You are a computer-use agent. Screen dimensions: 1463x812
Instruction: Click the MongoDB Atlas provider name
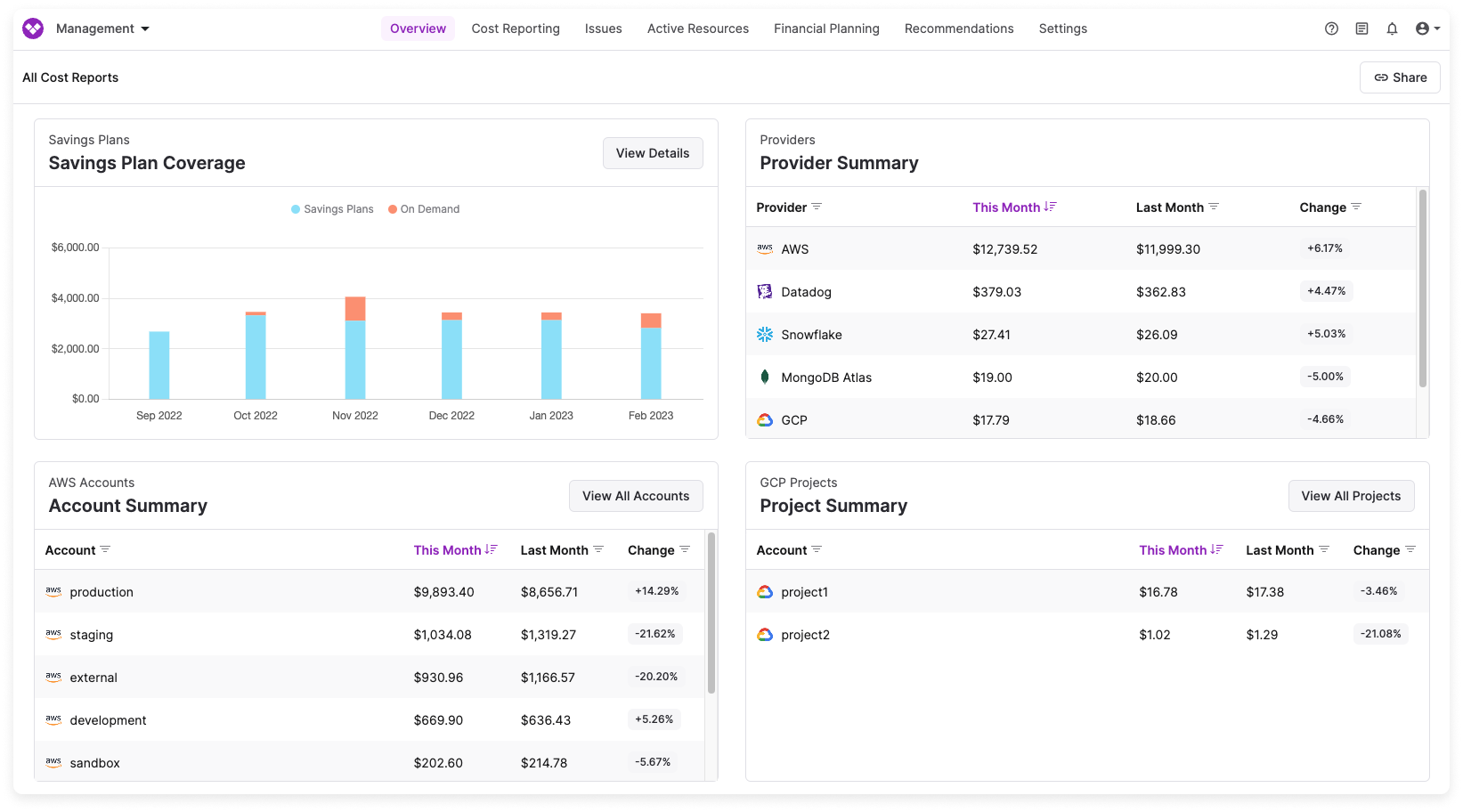click(x=826, y=378)
